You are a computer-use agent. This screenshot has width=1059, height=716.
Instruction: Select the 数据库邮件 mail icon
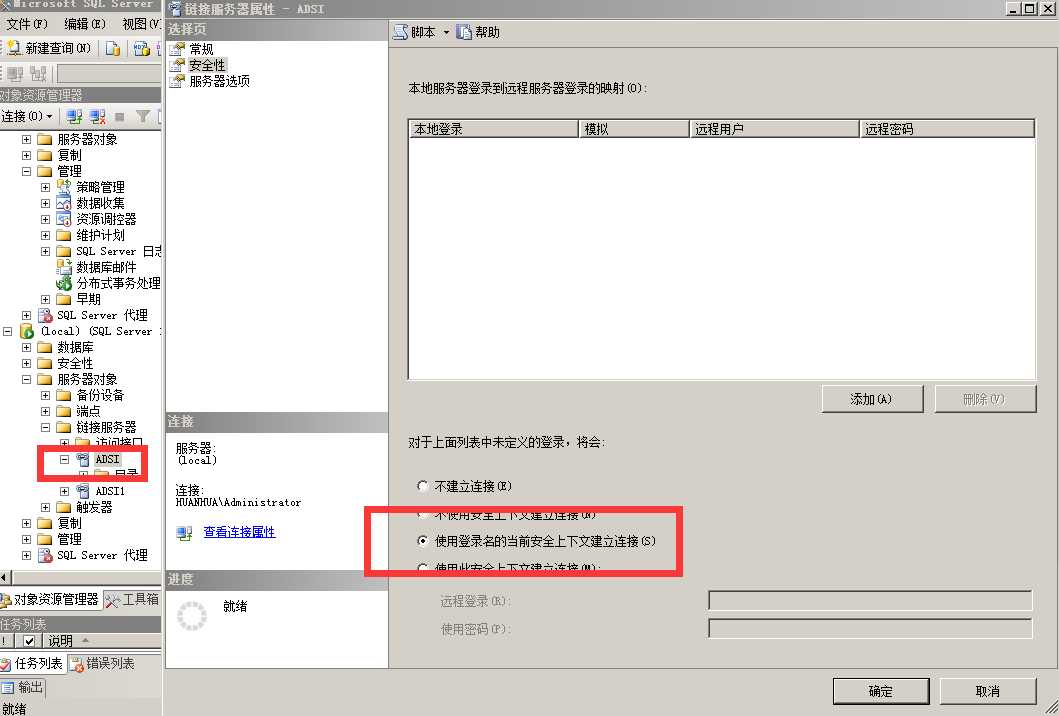(63, 267)
